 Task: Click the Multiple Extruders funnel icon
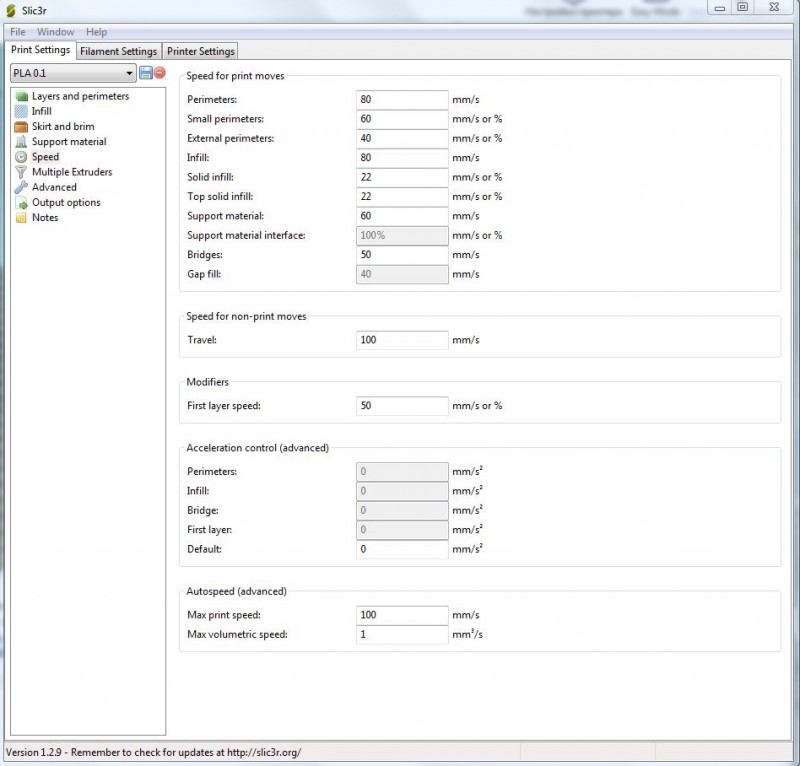click(22, 172)
